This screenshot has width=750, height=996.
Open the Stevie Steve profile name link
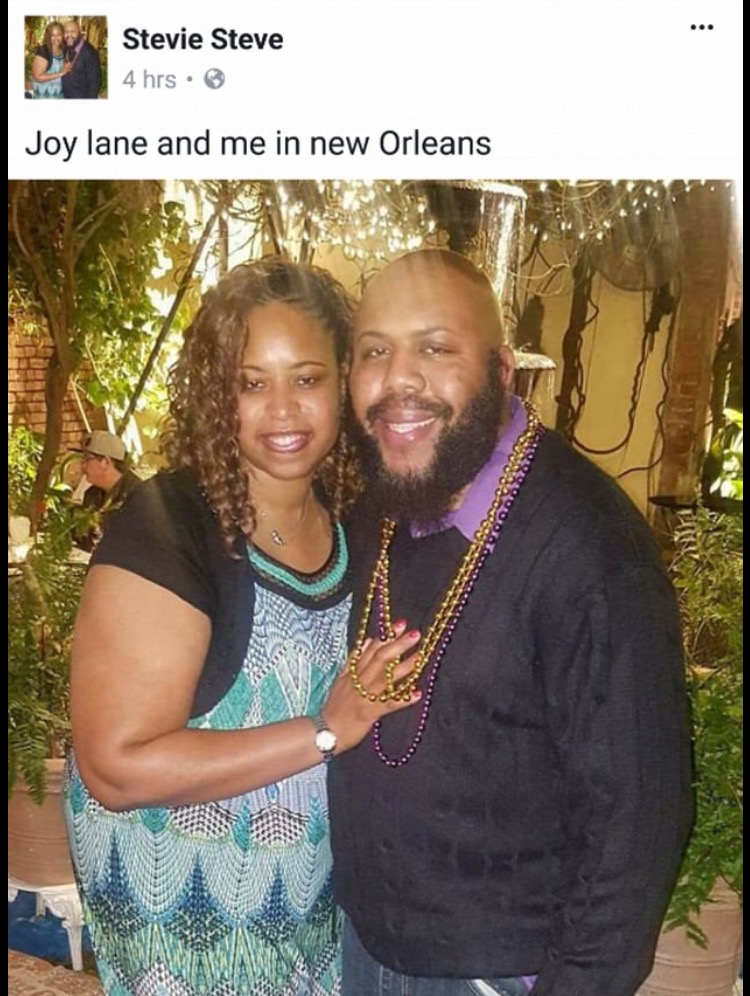coord(203,39)
